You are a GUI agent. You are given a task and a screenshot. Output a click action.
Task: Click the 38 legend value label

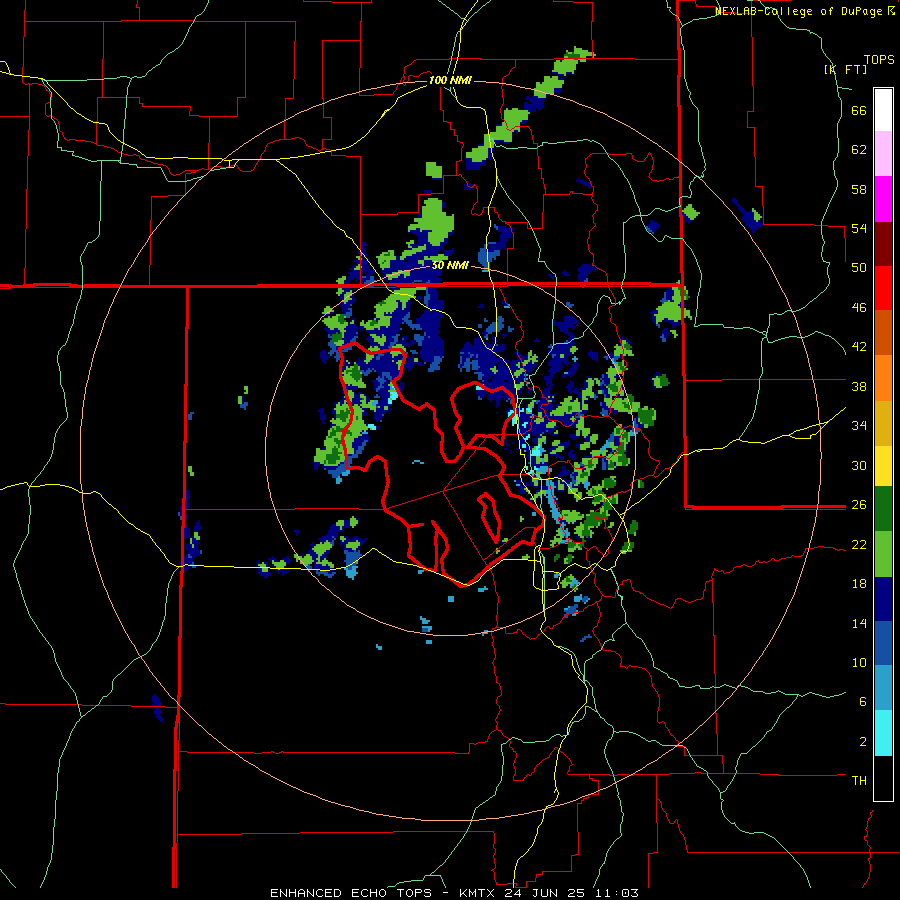pos(859,386)
